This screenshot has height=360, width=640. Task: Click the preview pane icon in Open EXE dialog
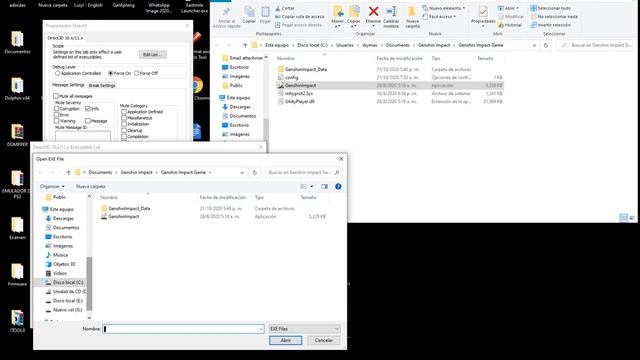[324, 187]
